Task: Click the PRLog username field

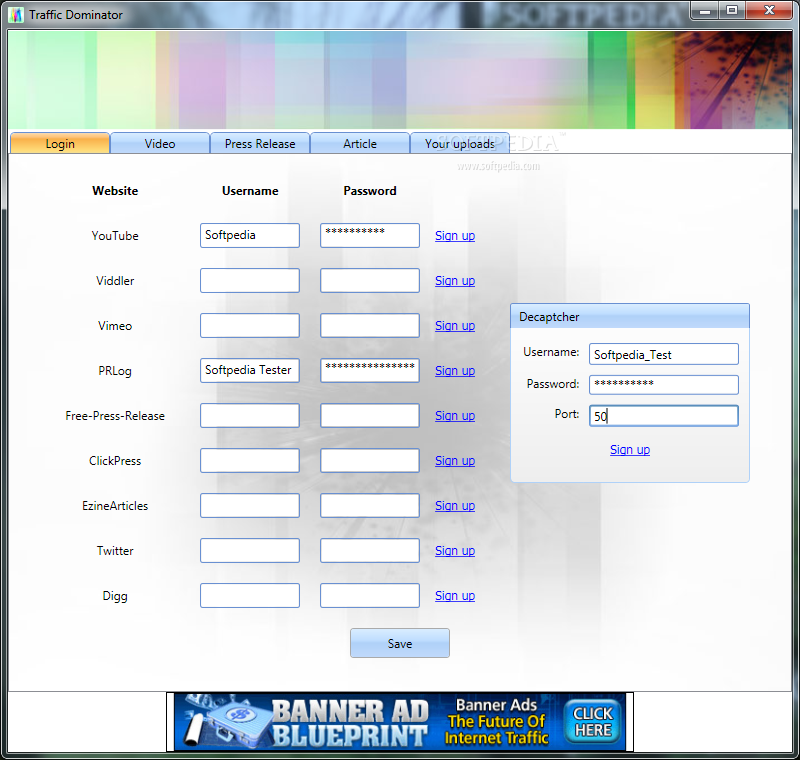Action: tap(249, 370)
